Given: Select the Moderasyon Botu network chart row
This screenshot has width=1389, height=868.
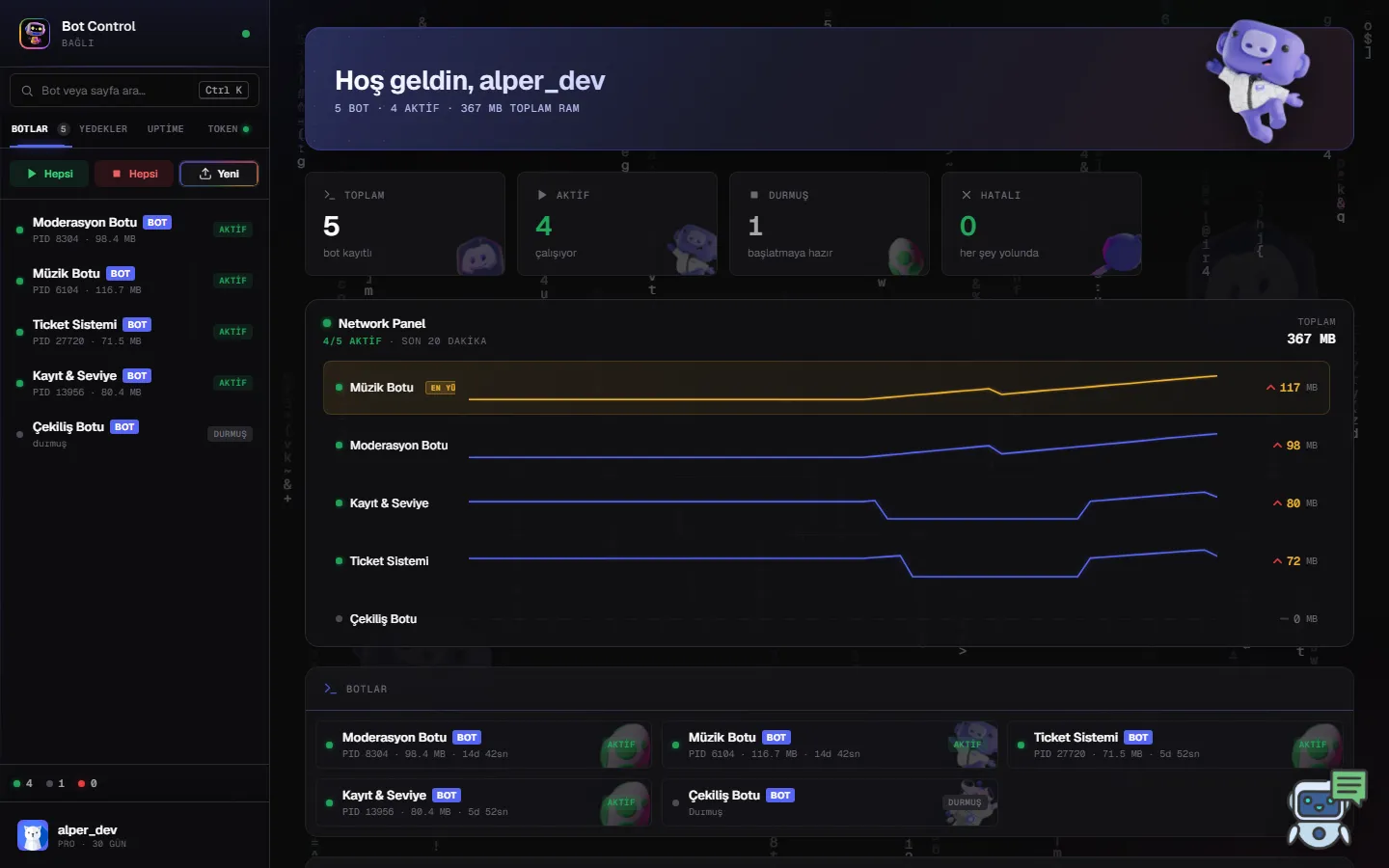Looking at the screenshot, I should pos(827,446).
